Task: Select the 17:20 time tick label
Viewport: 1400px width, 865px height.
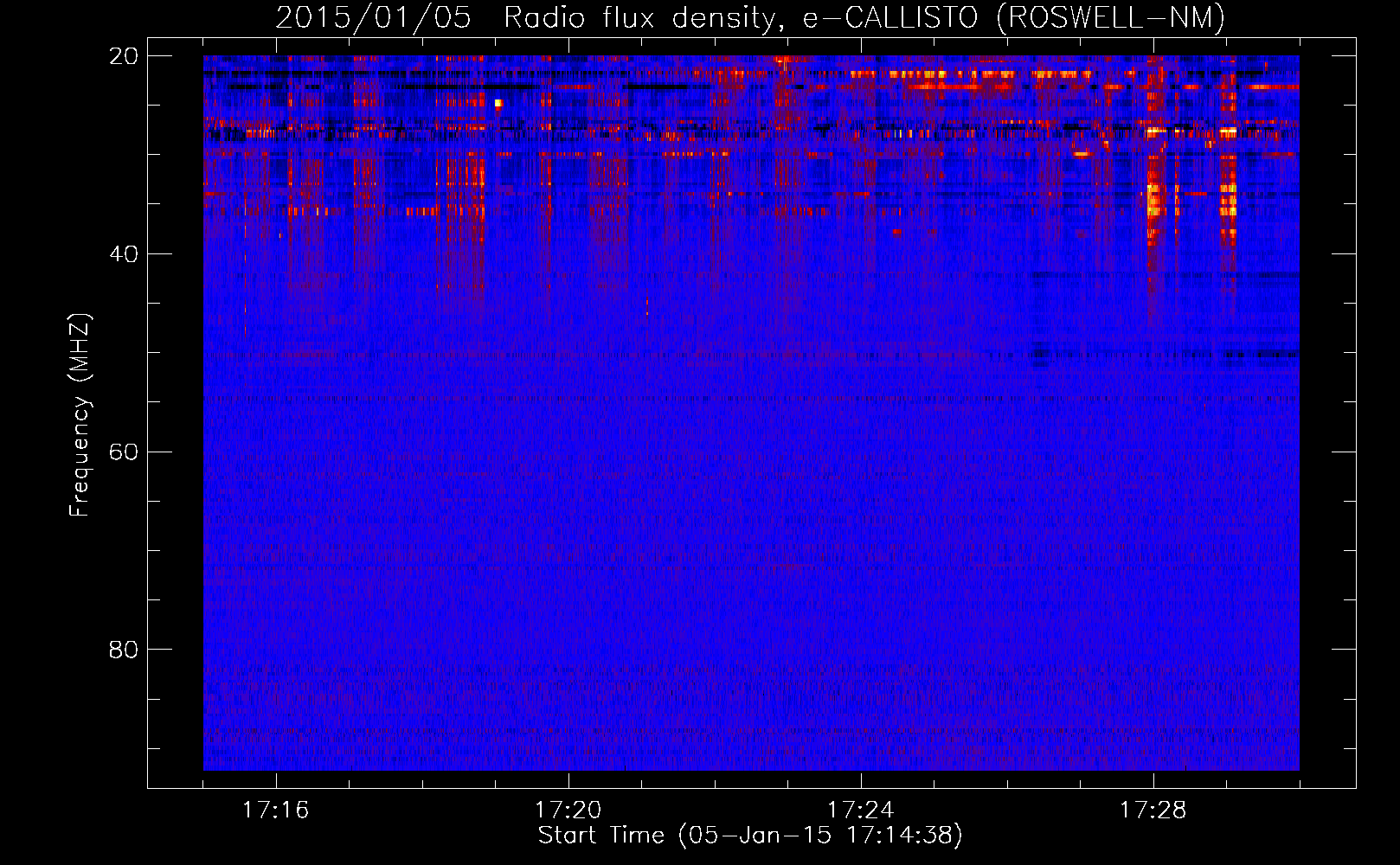Action: point(568,811)
